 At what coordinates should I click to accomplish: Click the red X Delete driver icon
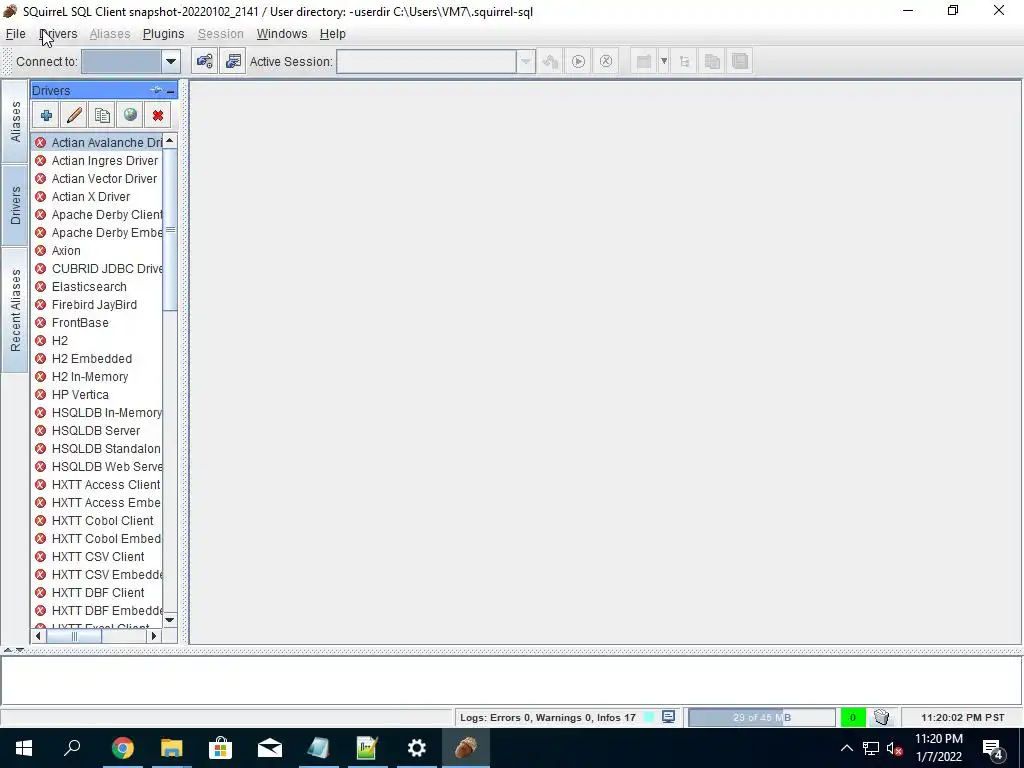[158, 116]
